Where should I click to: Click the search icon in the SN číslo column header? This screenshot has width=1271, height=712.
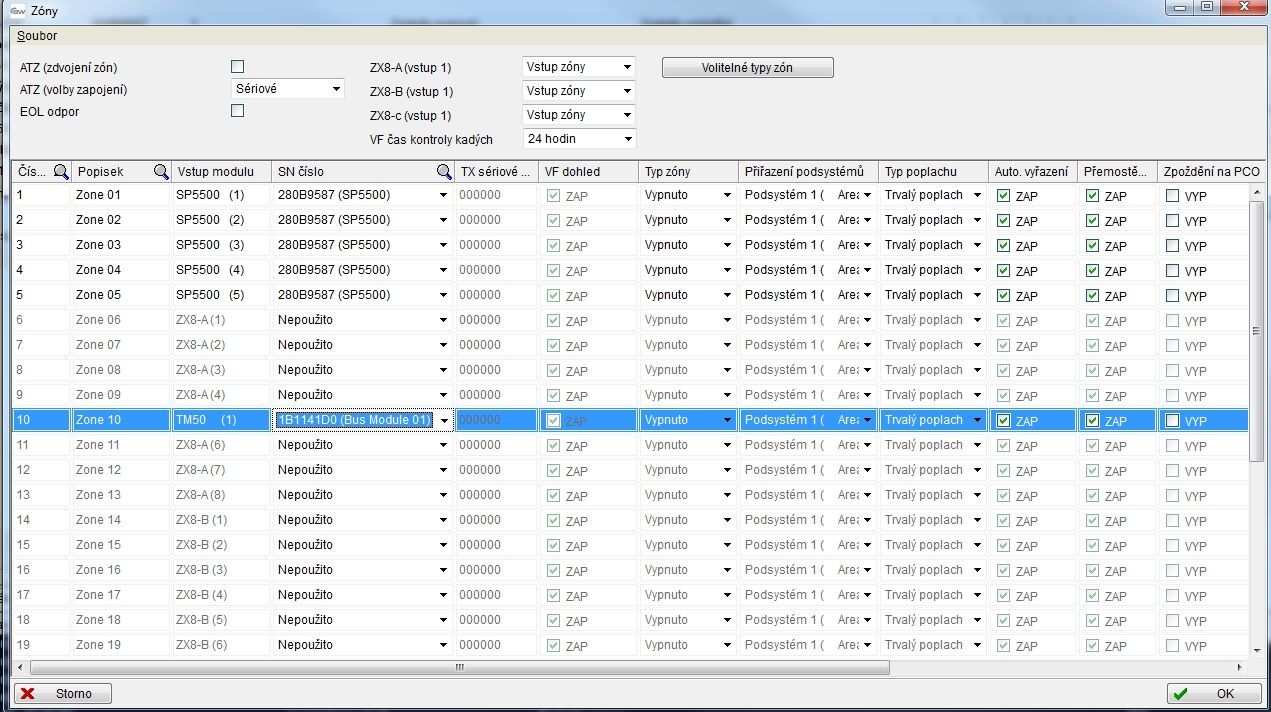[444, 172]
